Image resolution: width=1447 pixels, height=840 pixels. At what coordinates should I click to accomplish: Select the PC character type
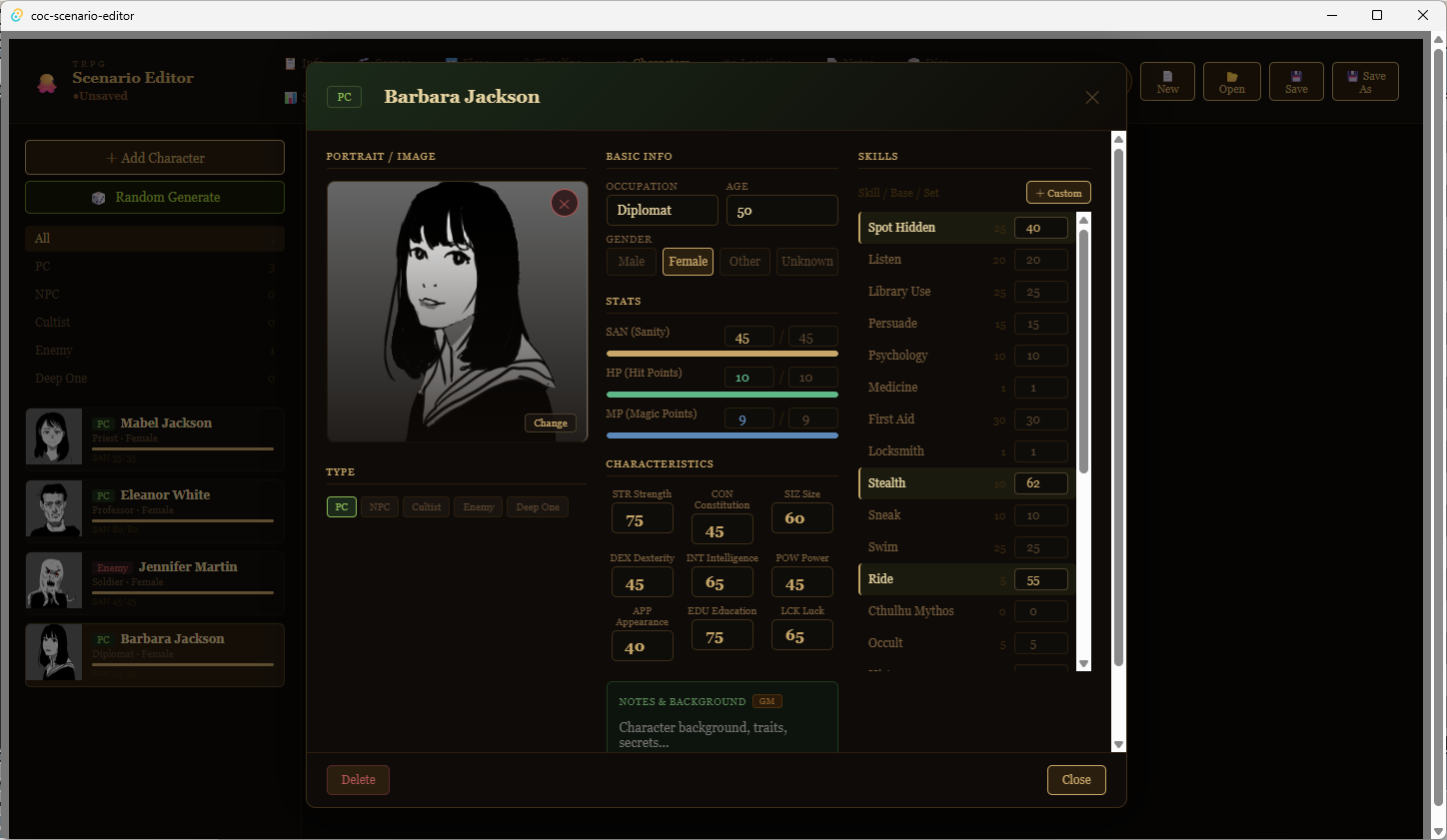pos(342,507)
